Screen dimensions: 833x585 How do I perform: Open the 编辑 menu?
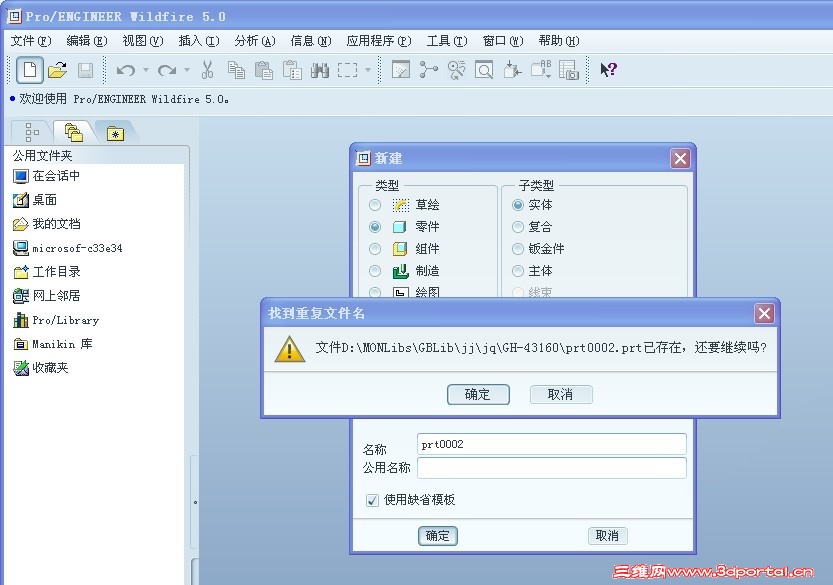click(87, 41)
